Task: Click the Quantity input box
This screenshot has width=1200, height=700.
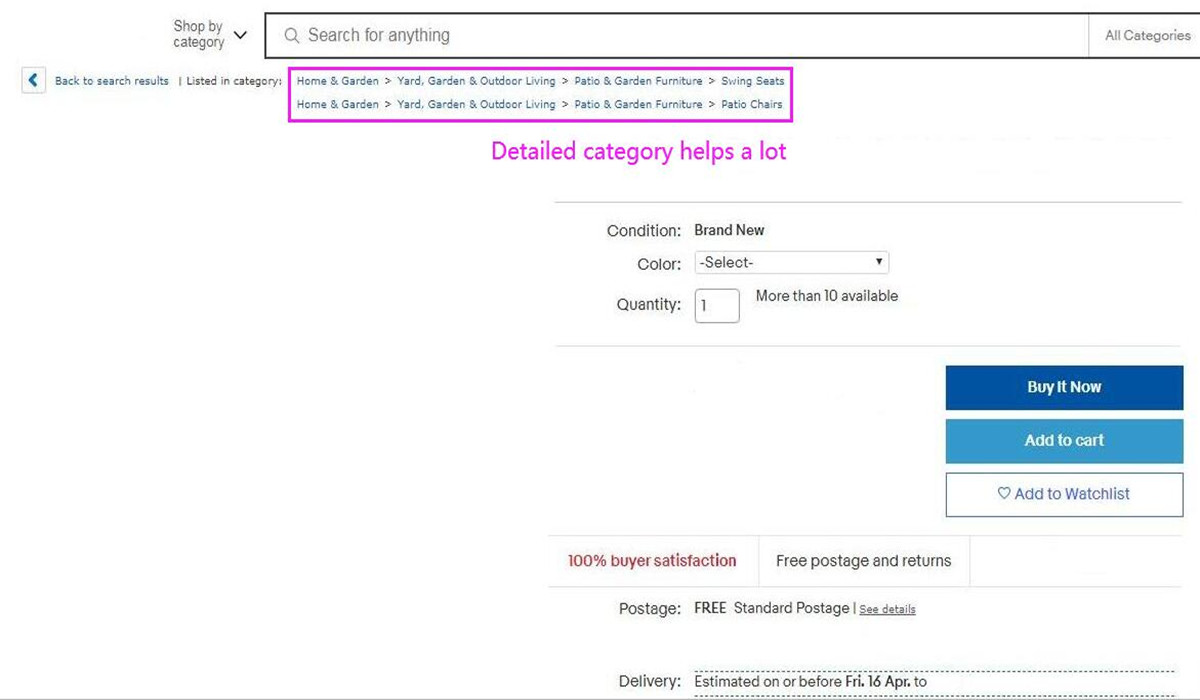Action: [717, 306]
